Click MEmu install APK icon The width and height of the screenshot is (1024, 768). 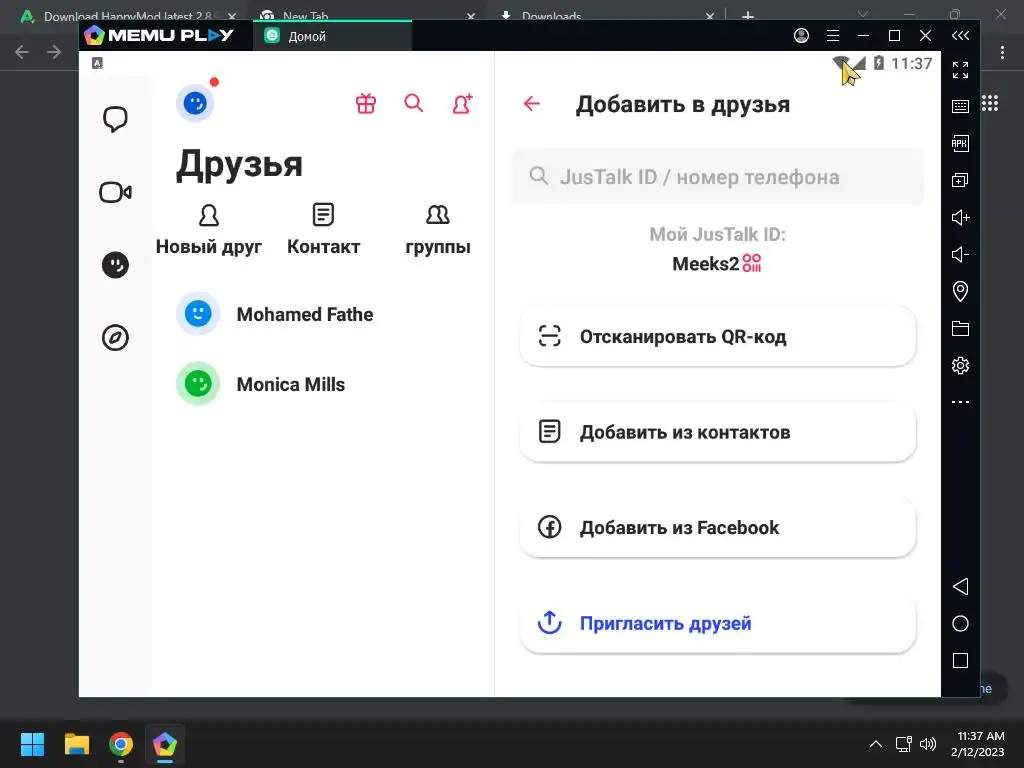pyautogui.click(x=960, y=143)
